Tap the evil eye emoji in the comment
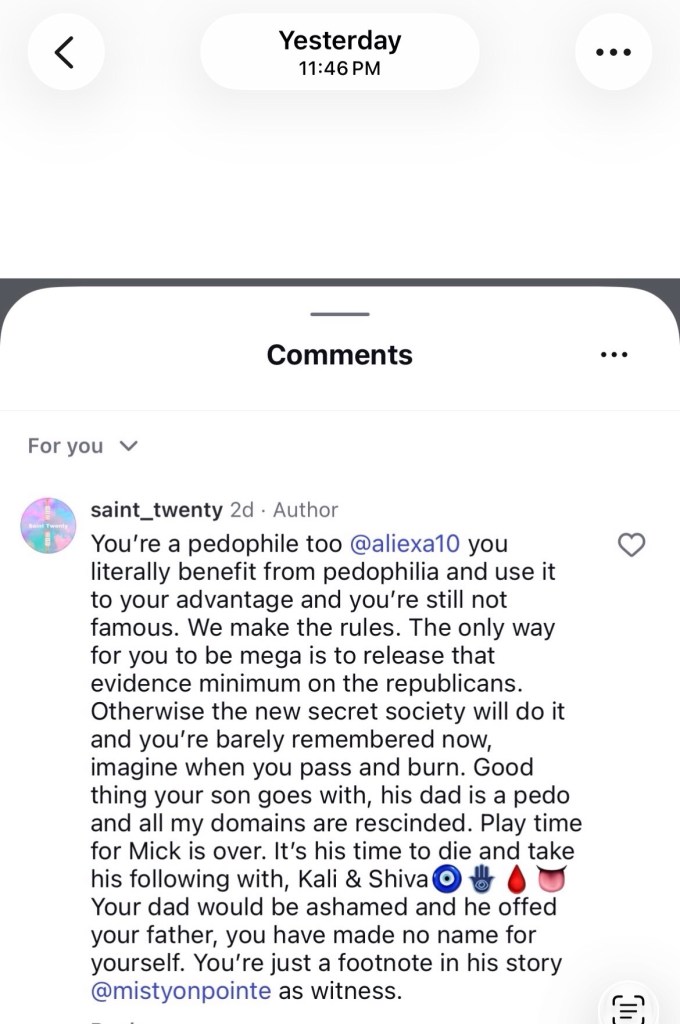Image resolution: width=680 pixels, height=1024 pixels. coord(445,882)
